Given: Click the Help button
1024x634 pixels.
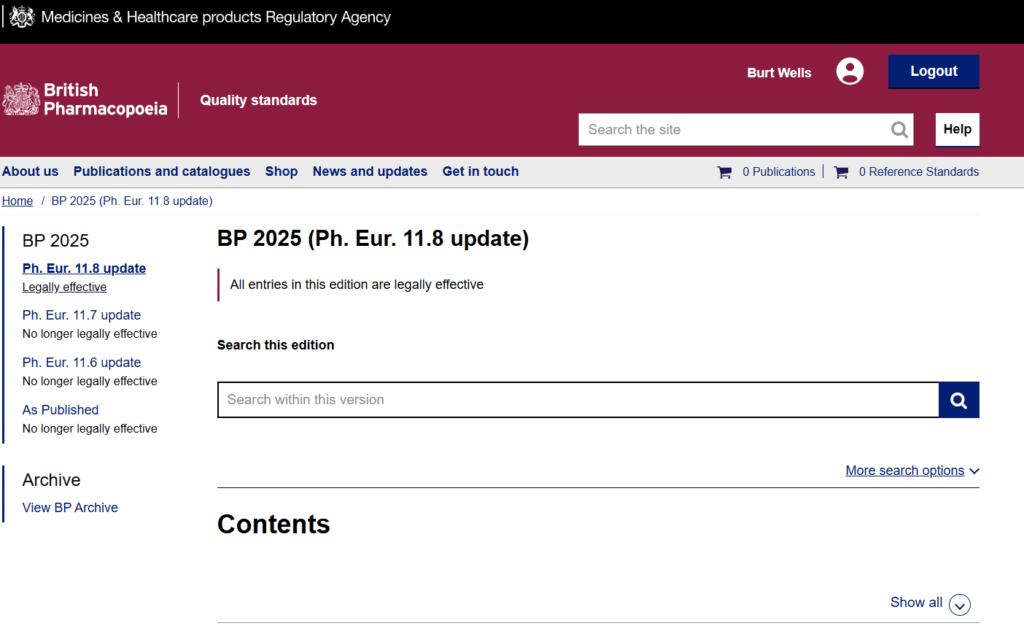Looking at the screenshot, I should [x=957, y=130].
